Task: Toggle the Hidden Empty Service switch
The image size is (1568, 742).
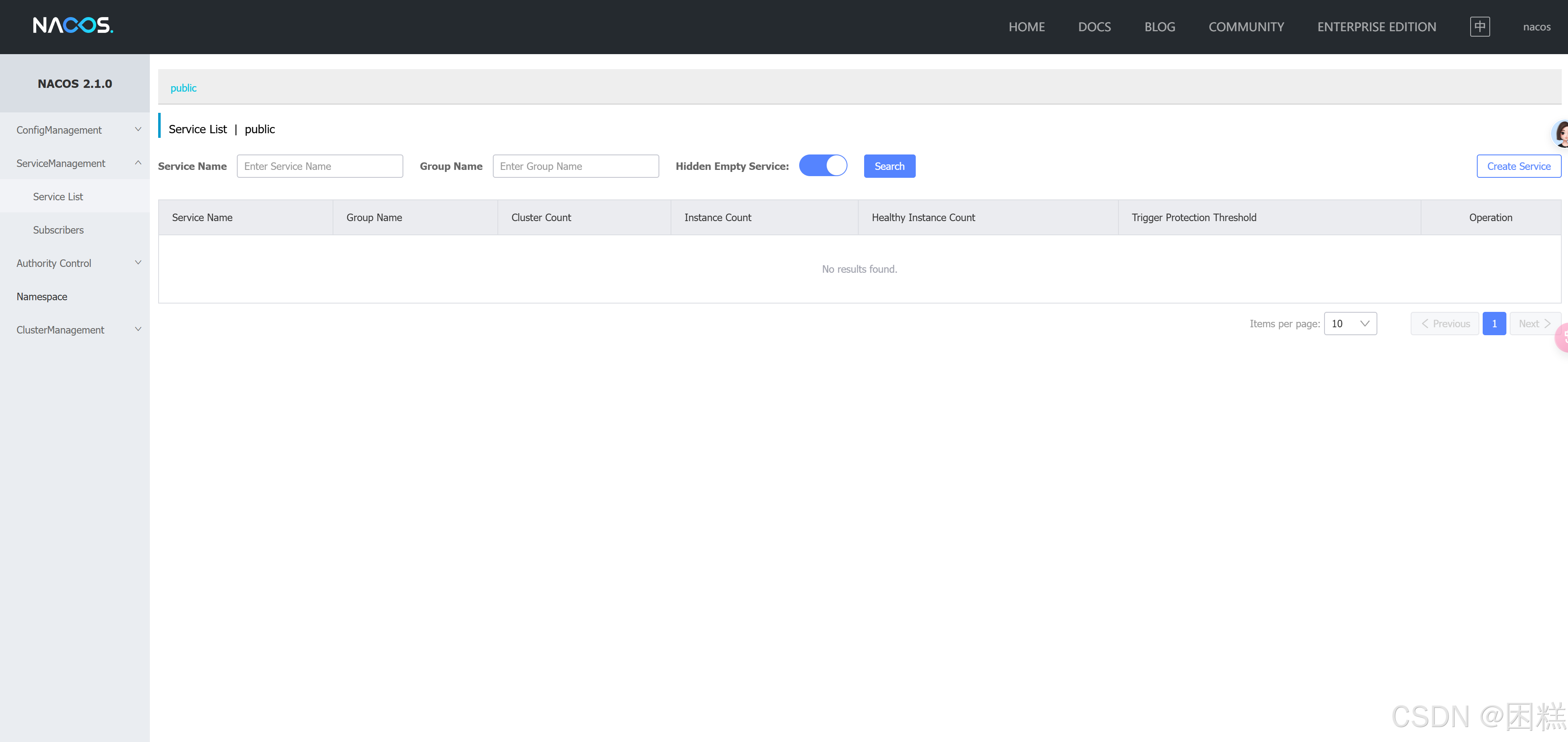Action: click(x=823, y=166)
